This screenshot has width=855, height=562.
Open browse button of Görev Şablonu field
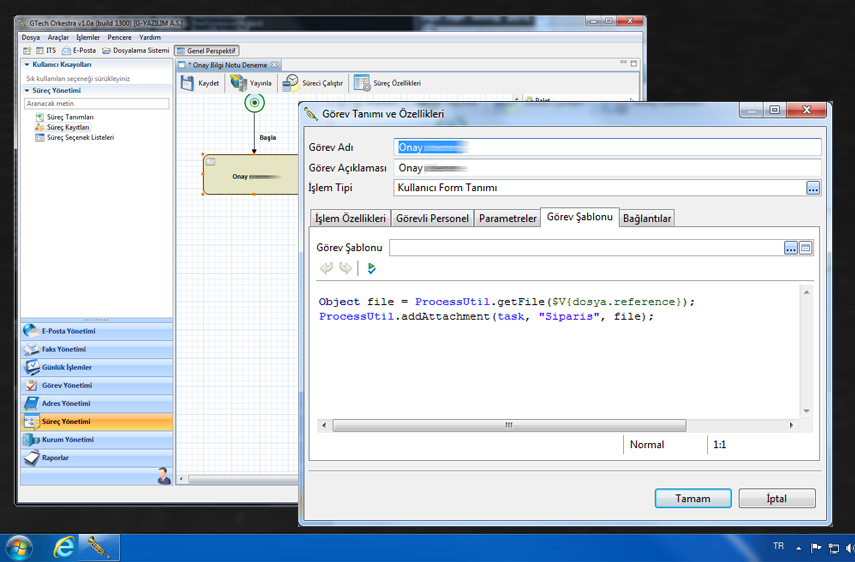(791, 248)
